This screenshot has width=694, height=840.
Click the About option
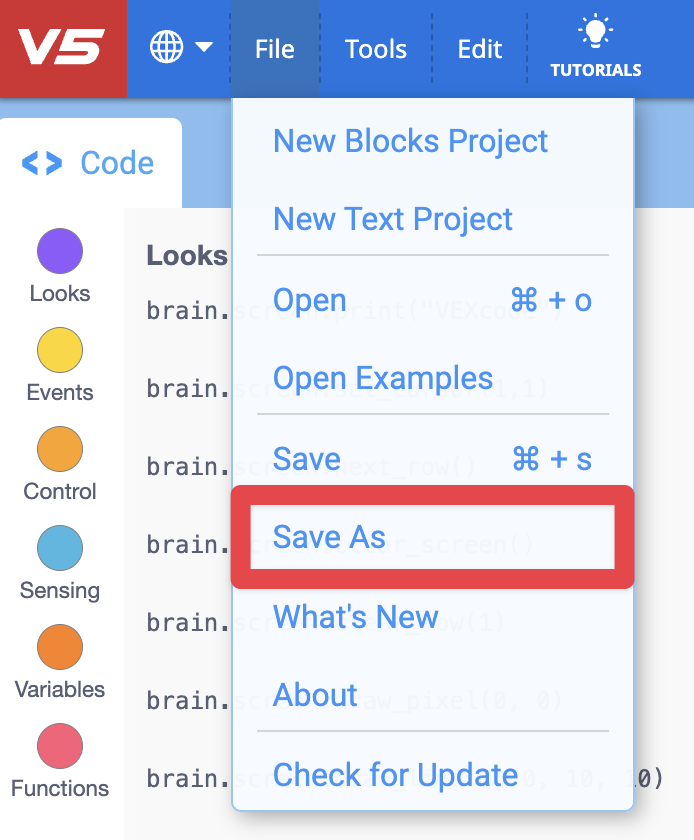point(315,696)
